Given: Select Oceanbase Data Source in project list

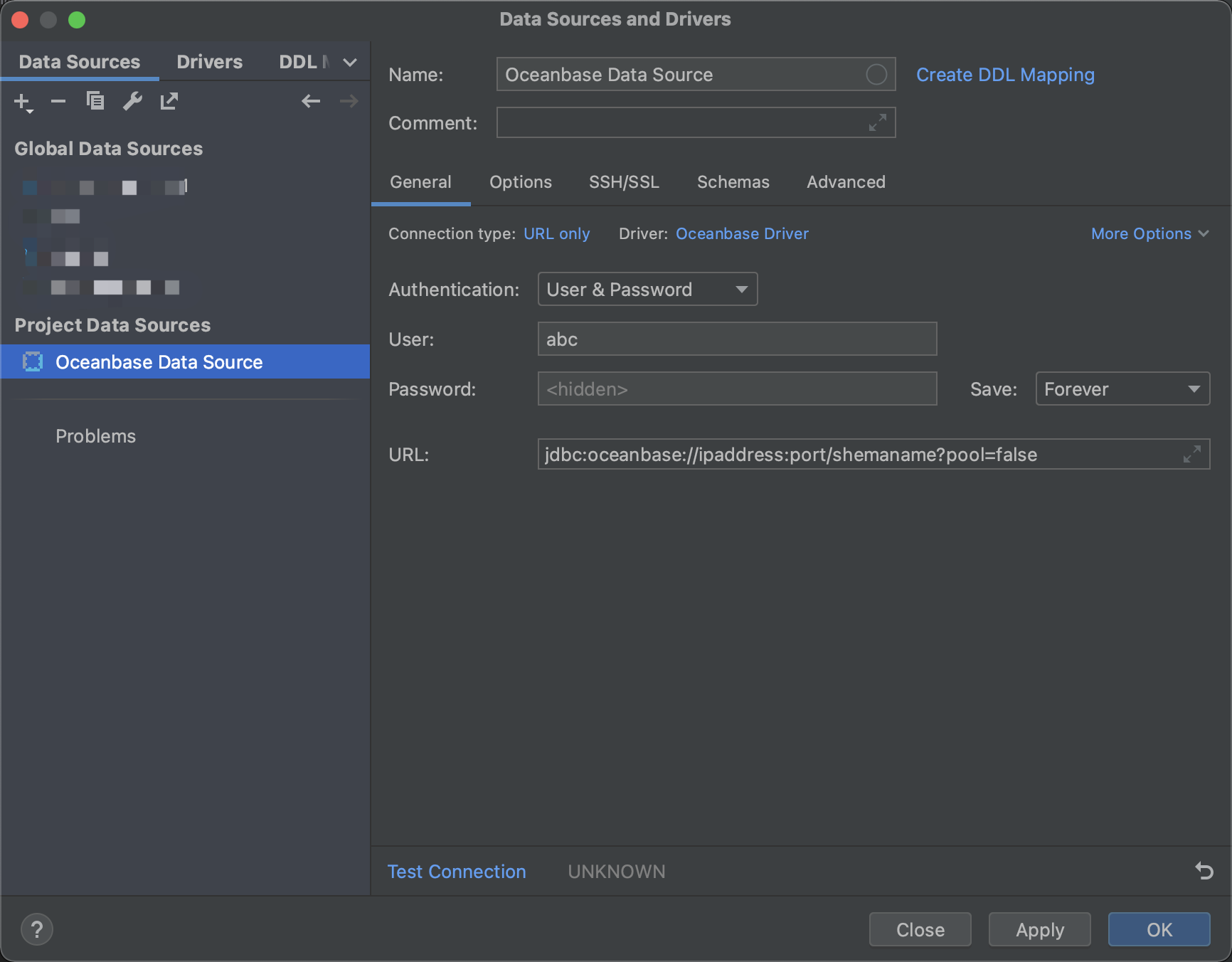Looking at the screenshot, I should tap(185, 361).
